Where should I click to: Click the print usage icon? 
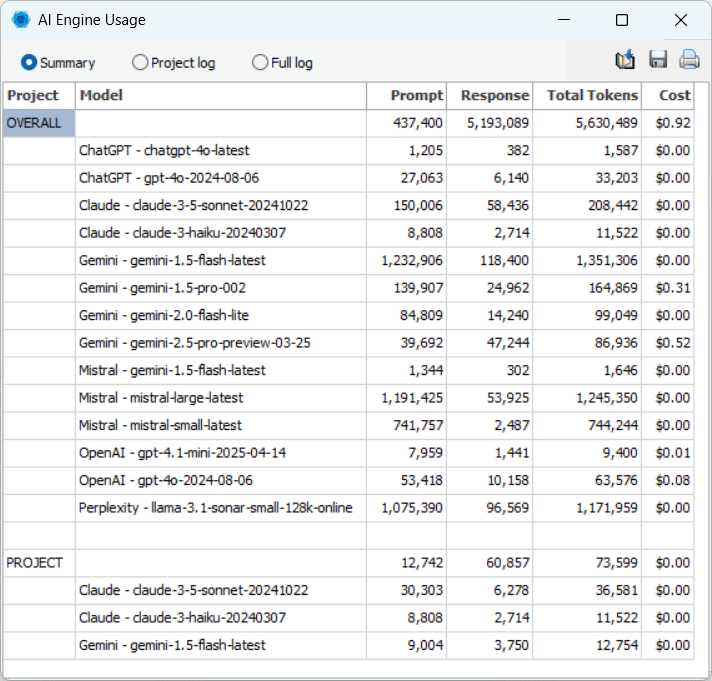(x=689, y=60)
